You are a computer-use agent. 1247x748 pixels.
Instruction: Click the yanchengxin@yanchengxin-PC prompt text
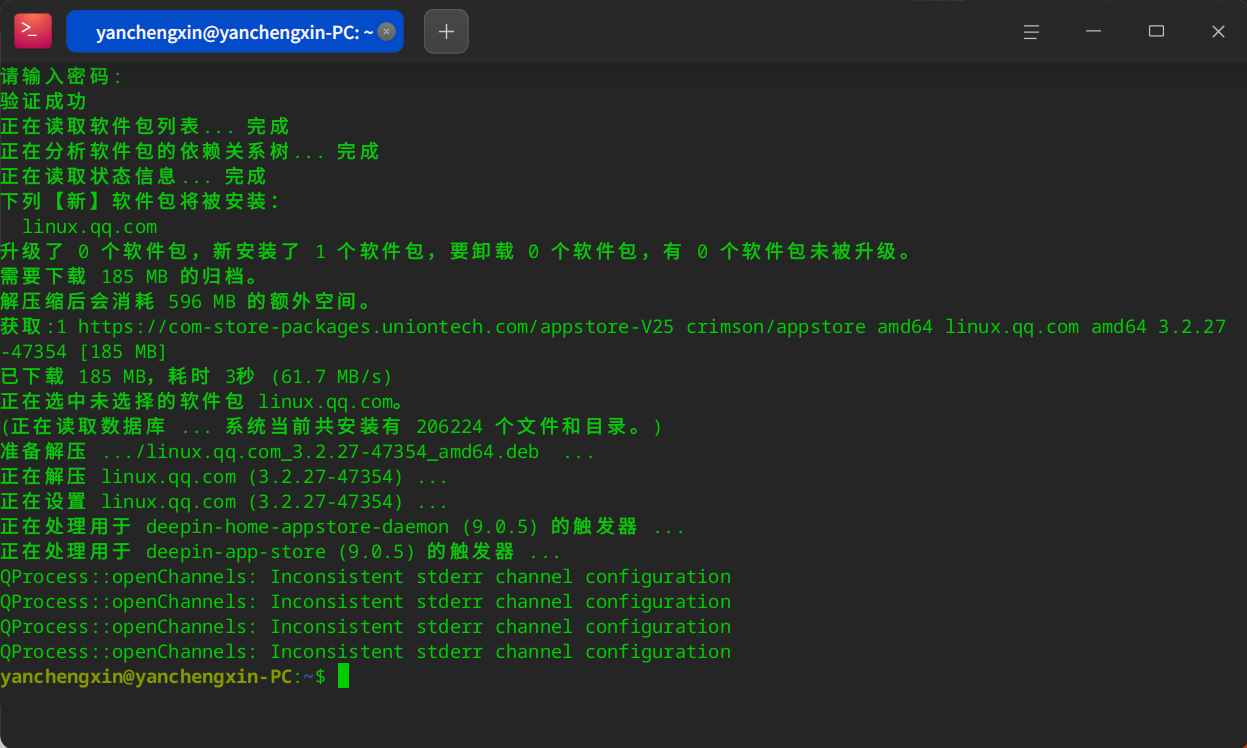146,677
